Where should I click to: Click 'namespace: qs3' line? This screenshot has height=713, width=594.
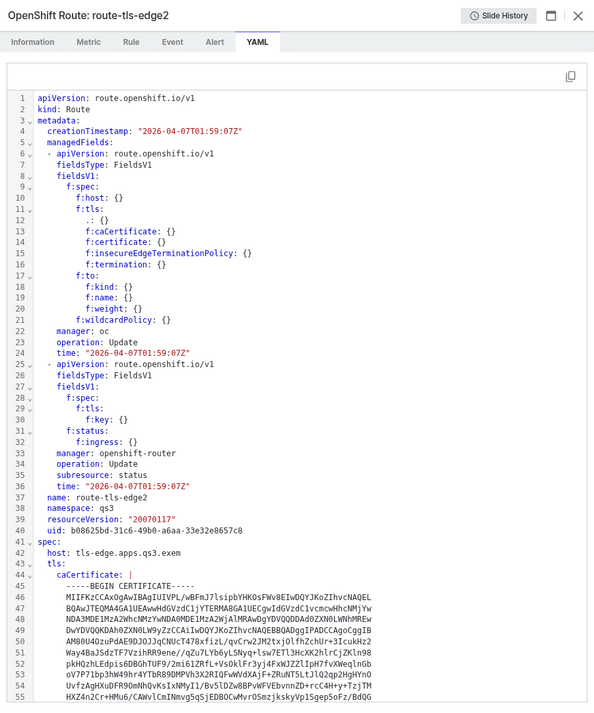pyautogui.click(x=81, y=508)
